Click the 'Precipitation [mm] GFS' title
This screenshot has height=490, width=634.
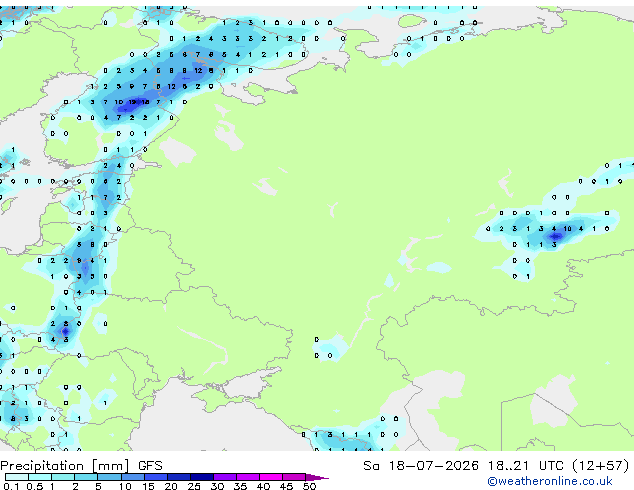81,466
